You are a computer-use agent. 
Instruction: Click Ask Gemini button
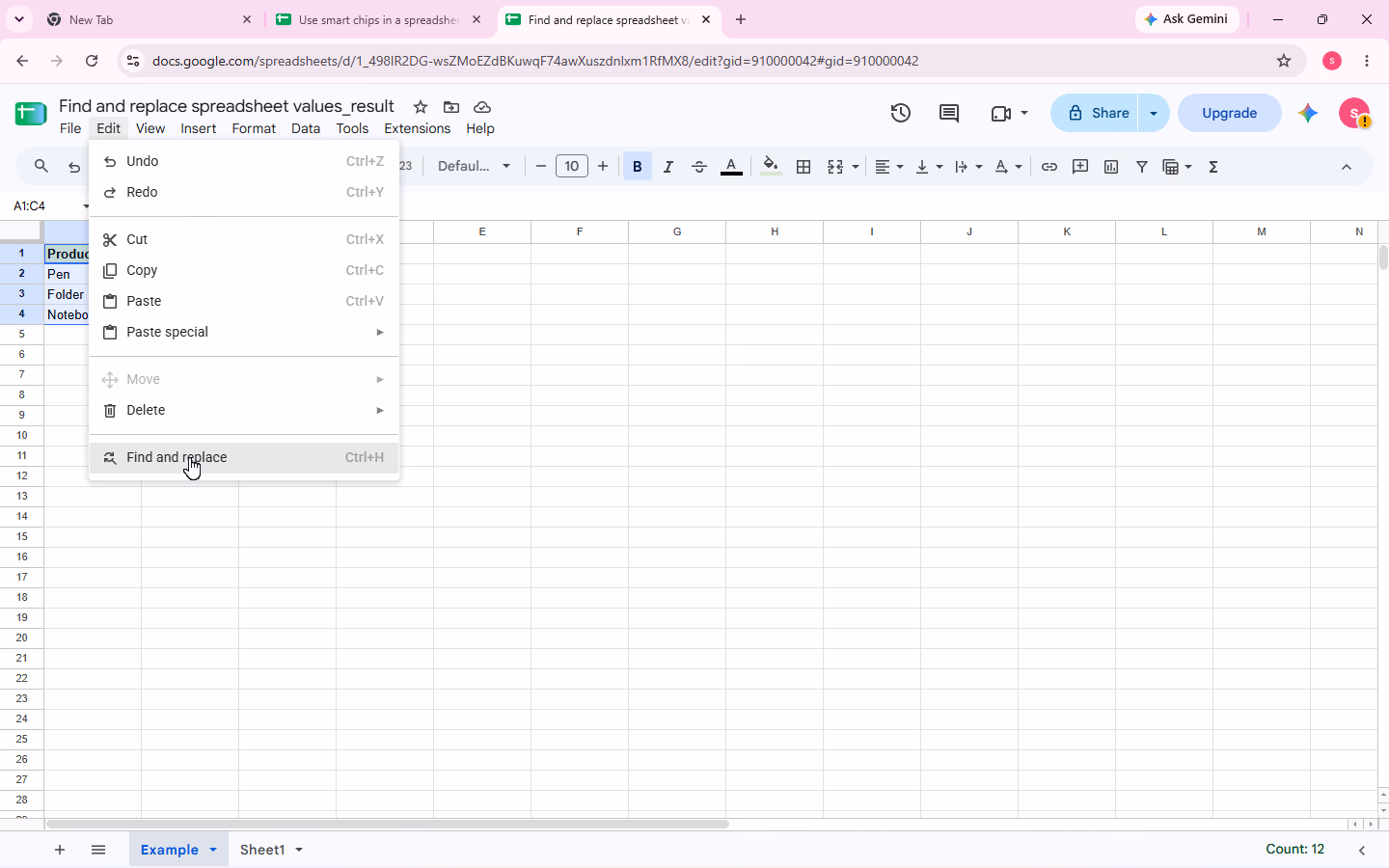click(1186, 19)
